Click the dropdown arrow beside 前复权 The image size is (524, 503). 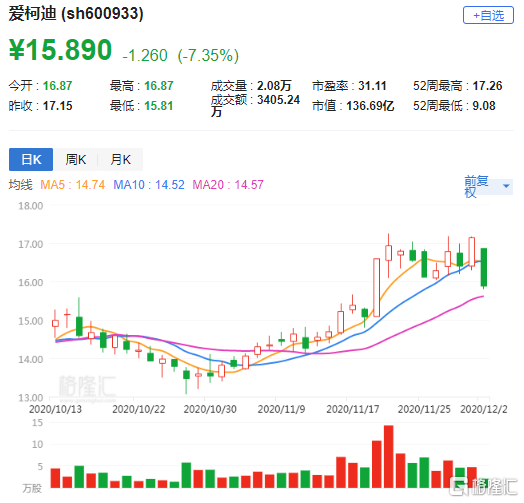pyautogui.click(x=506, y=186)
